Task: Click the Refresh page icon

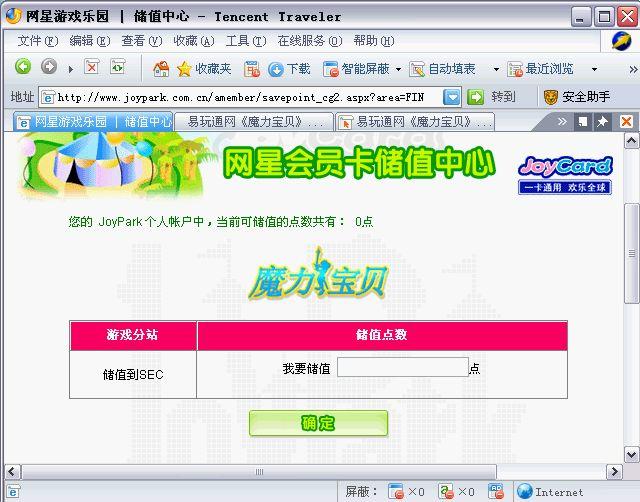Action: point(118,67)
